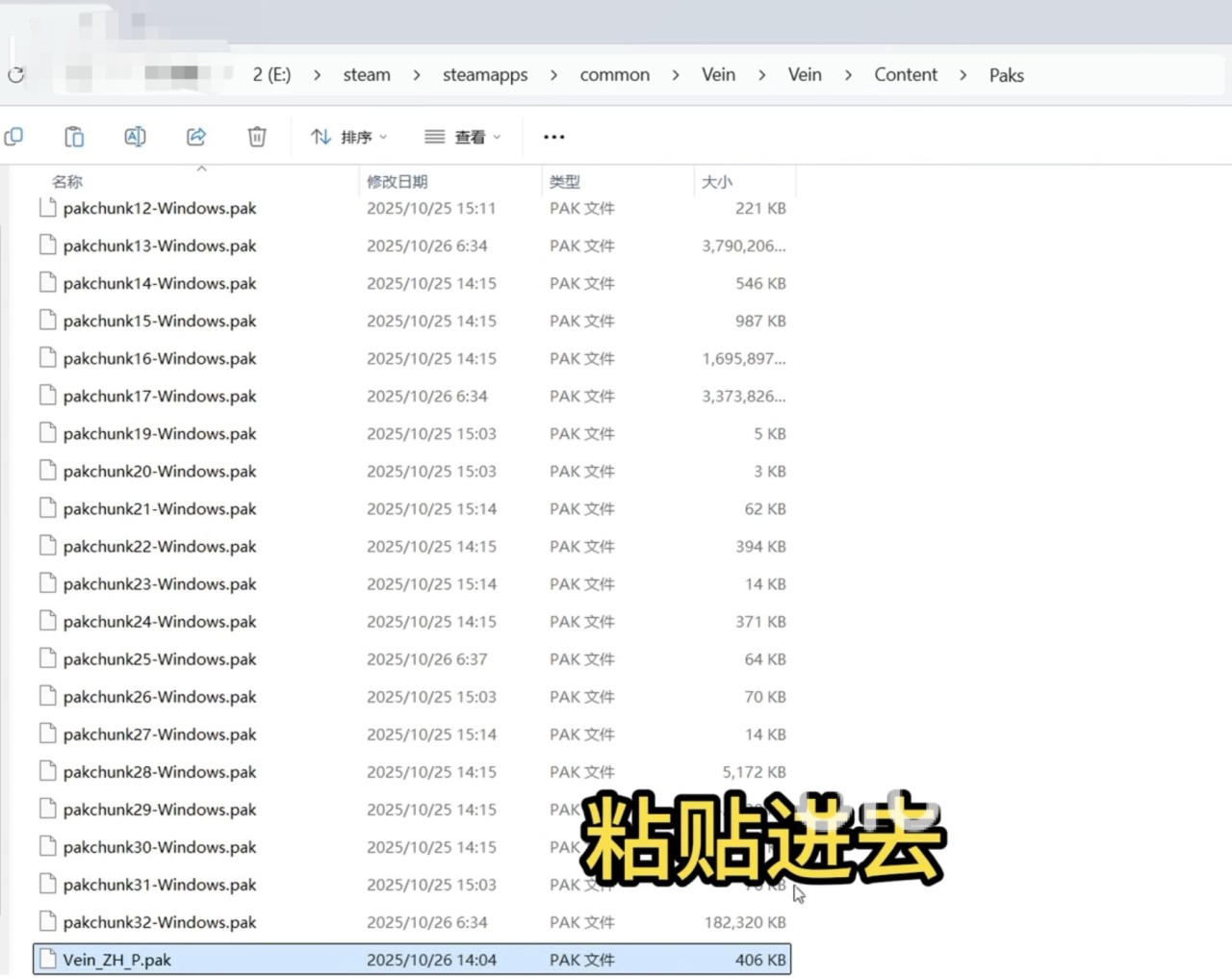Sort by the 大小 column header

pos(717,182)
